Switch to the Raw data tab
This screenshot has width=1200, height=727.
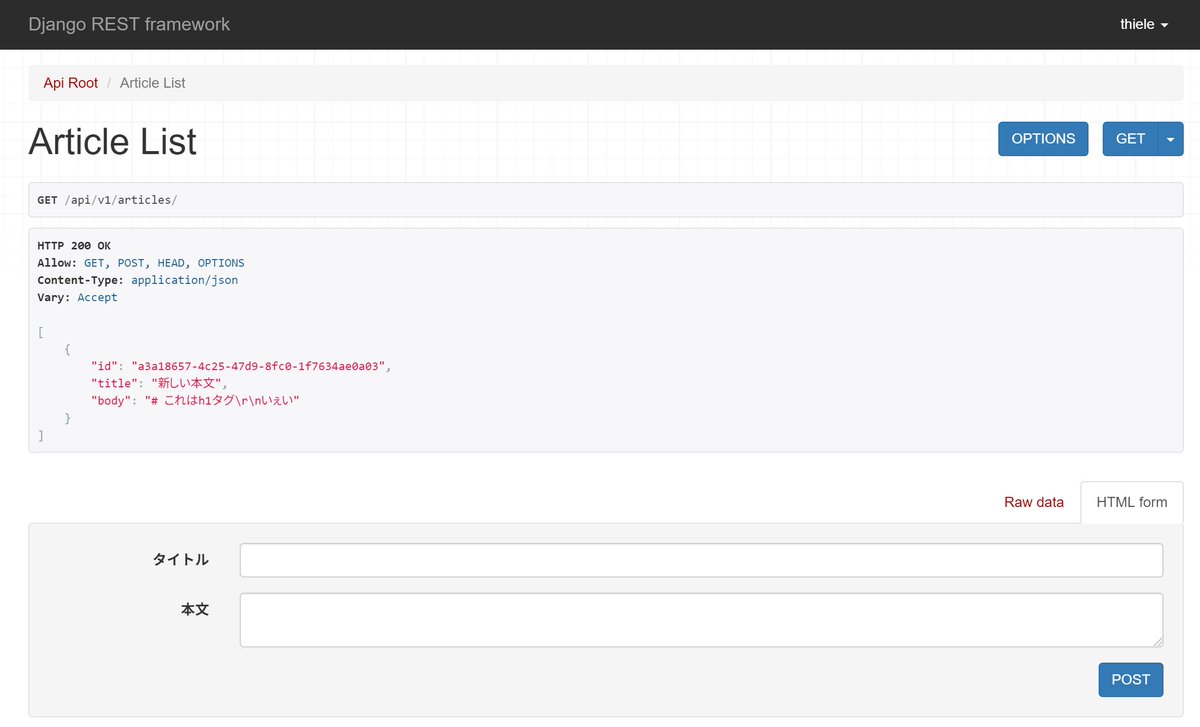pos(1034,502)
